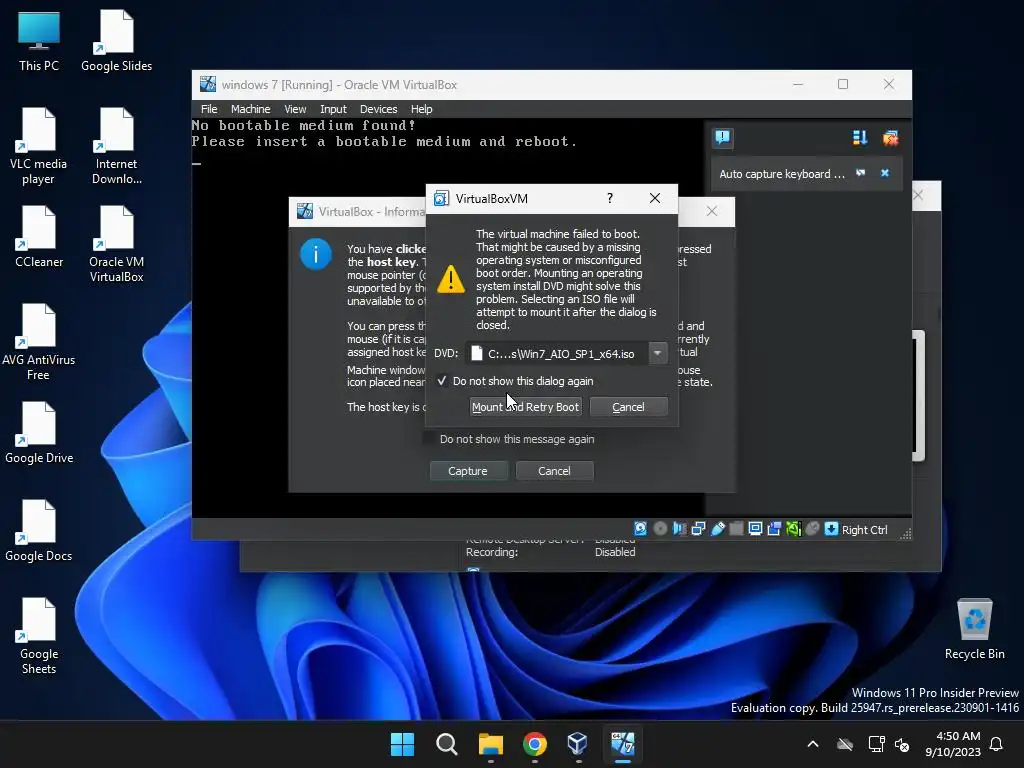Close the VirtualBox Information dialog
The image size is (1024, 768).
click(712, 211)
